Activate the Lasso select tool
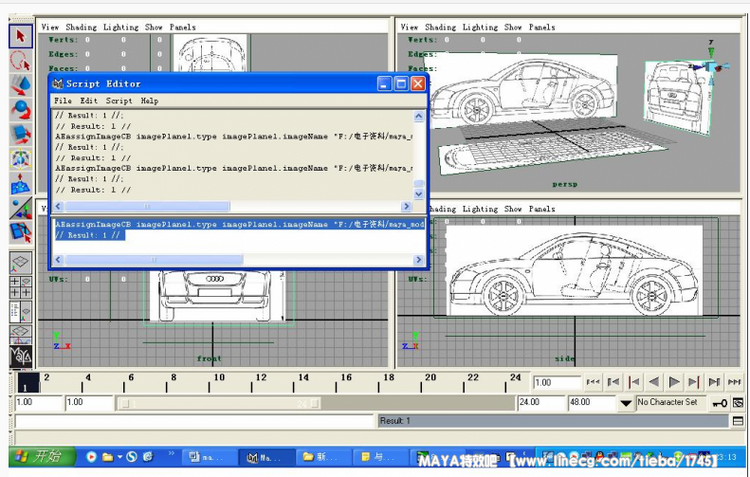Viewport: 750px width, 477px height. (x=21, y=61)
